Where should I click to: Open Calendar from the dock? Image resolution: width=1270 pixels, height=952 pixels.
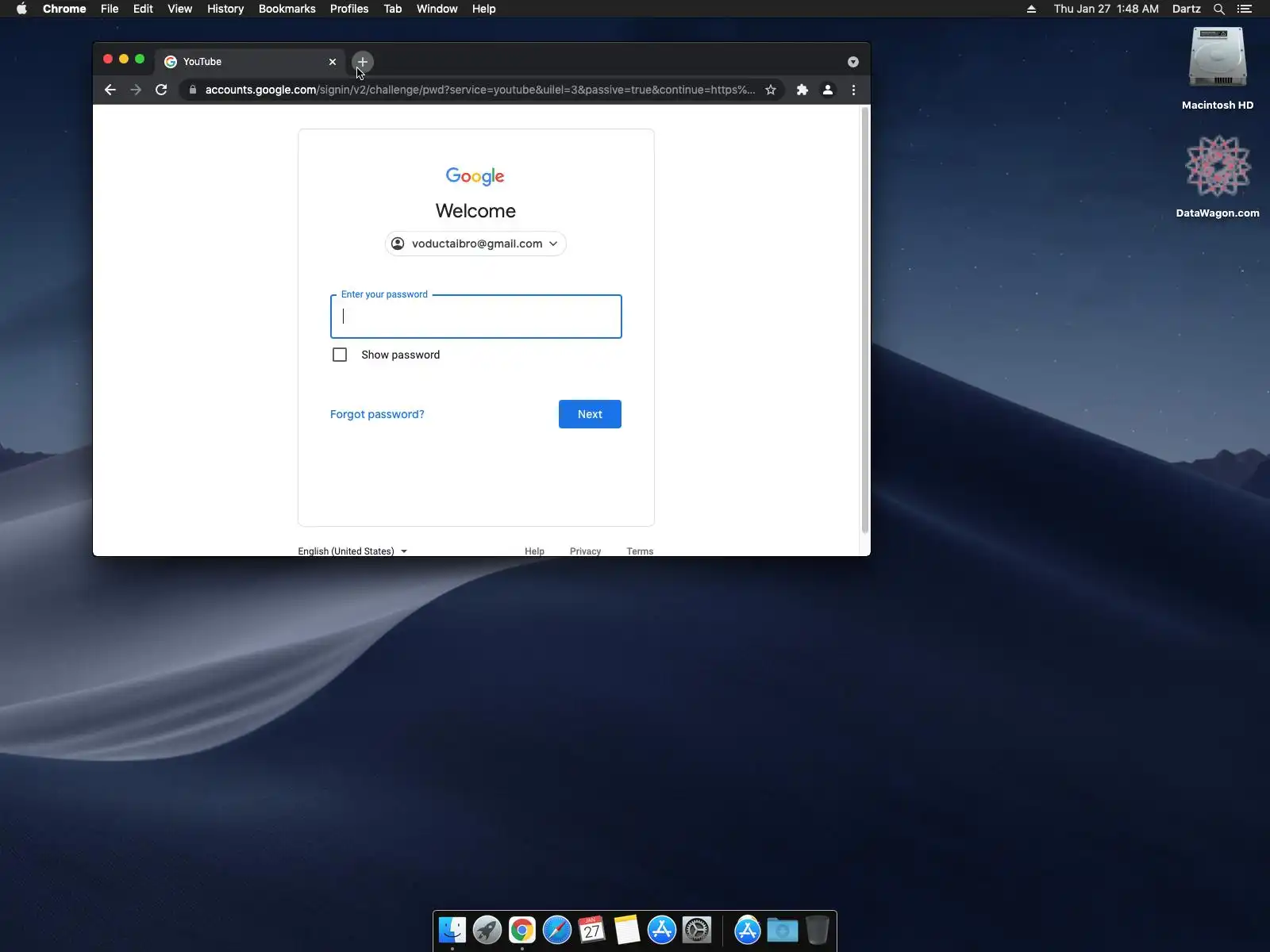tap(592, 930)
